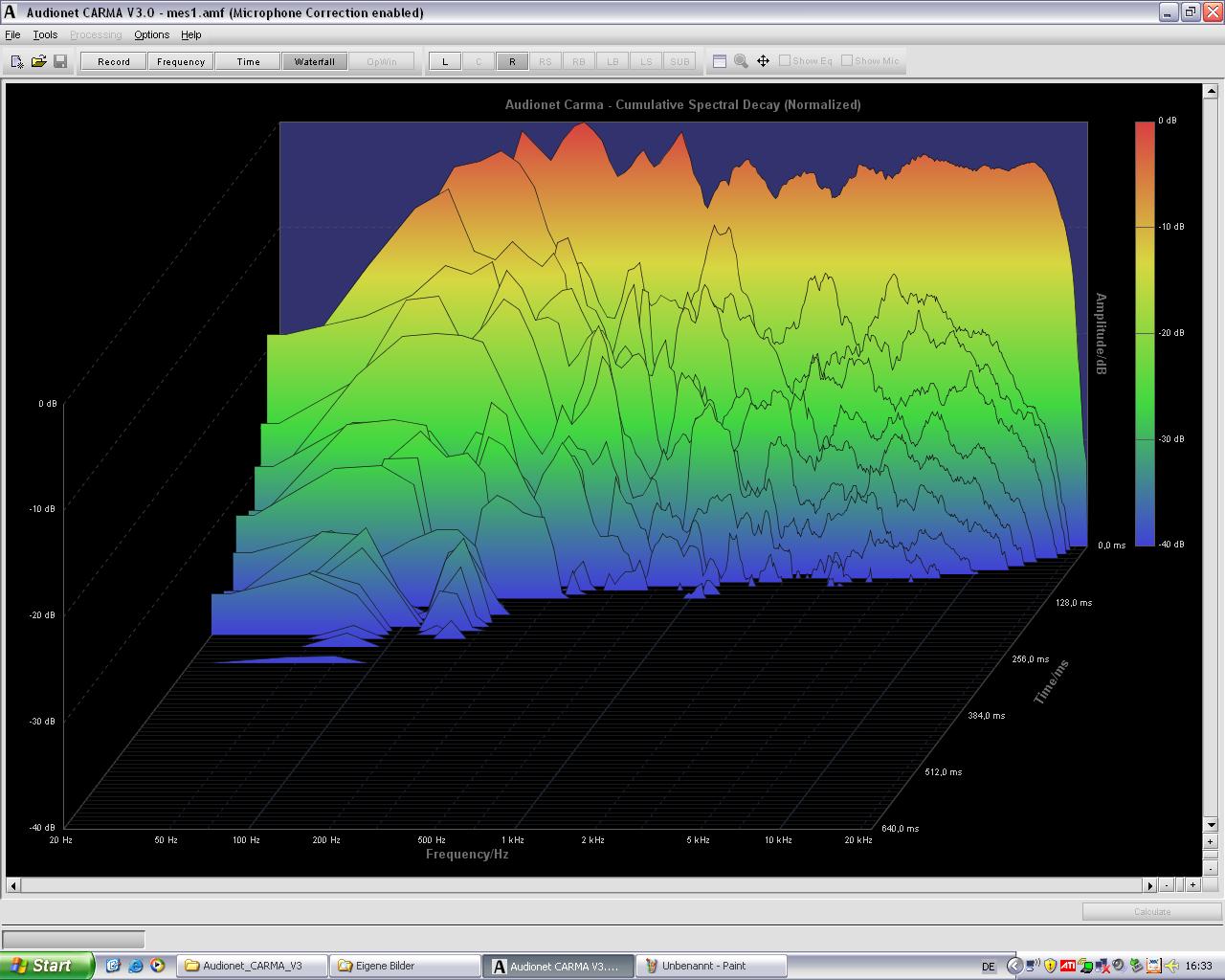Increase vertical zoom with plus button

[1210, 842]
